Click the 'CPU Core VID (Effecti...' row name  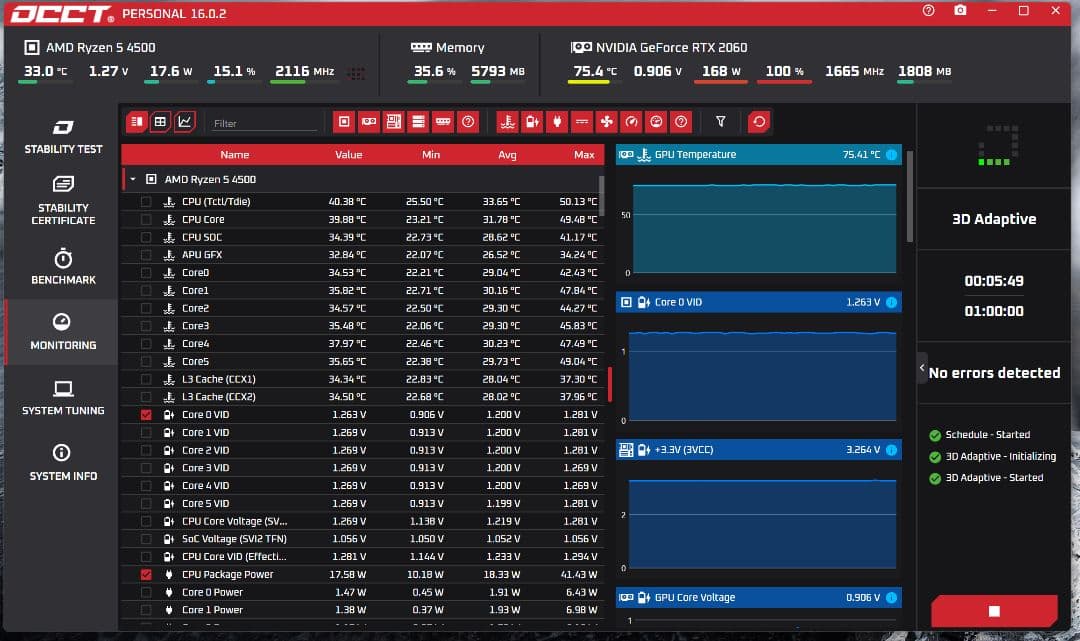[x=234, y=556]
